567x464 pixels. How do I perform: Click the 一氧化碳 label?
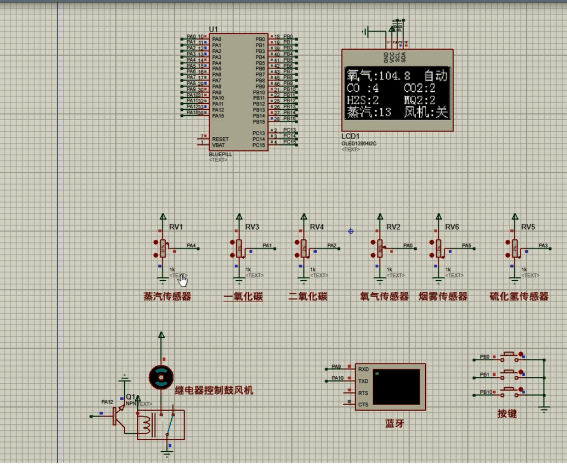243,297
